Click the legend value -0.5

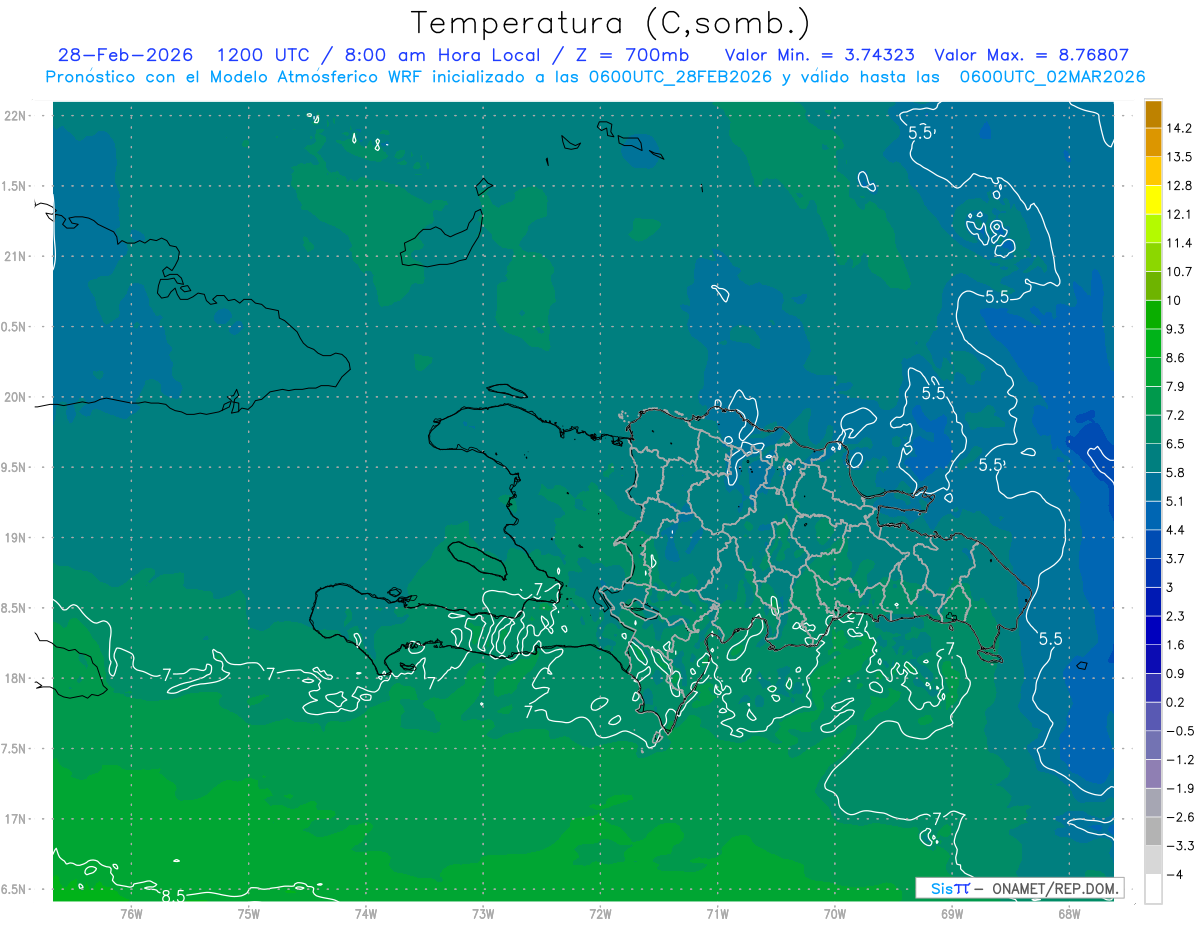[x=1180, y=731]
